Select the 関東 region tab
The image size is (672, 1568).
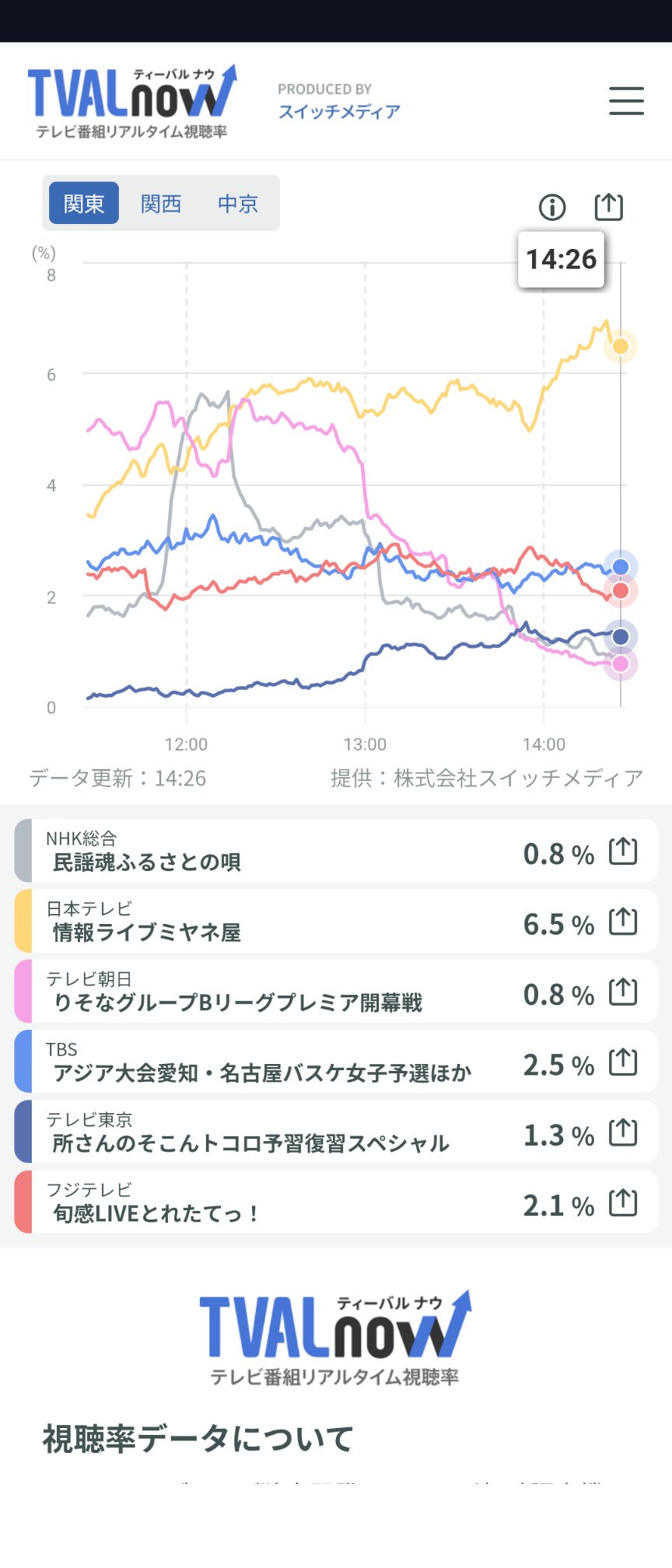coord(84,203)
